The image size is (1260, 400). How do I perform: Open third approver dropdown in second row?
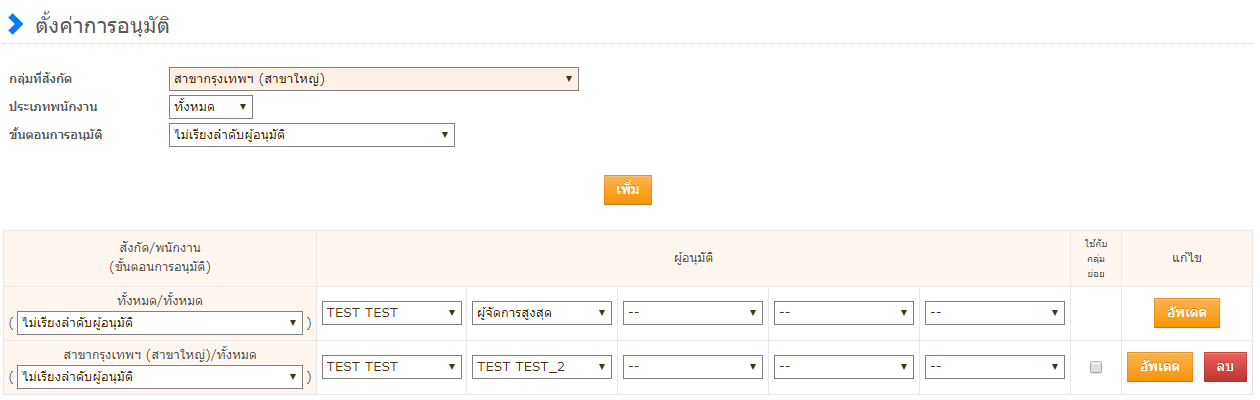click(692, 367)
